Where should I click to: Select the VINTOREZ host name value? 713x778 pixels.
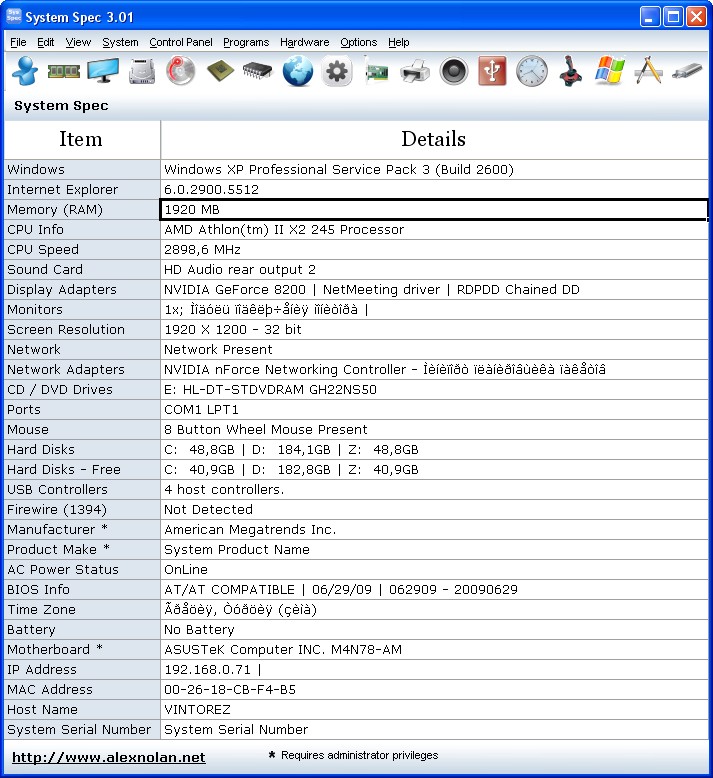point(434,710)
